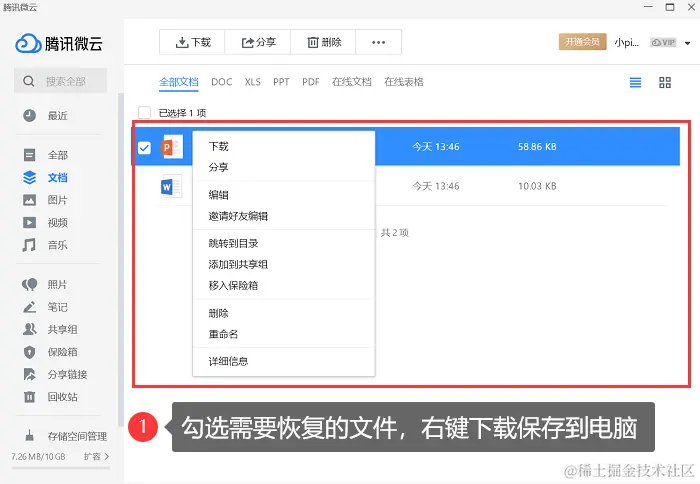Click the 共 2 项 count text

coord(395,233)
